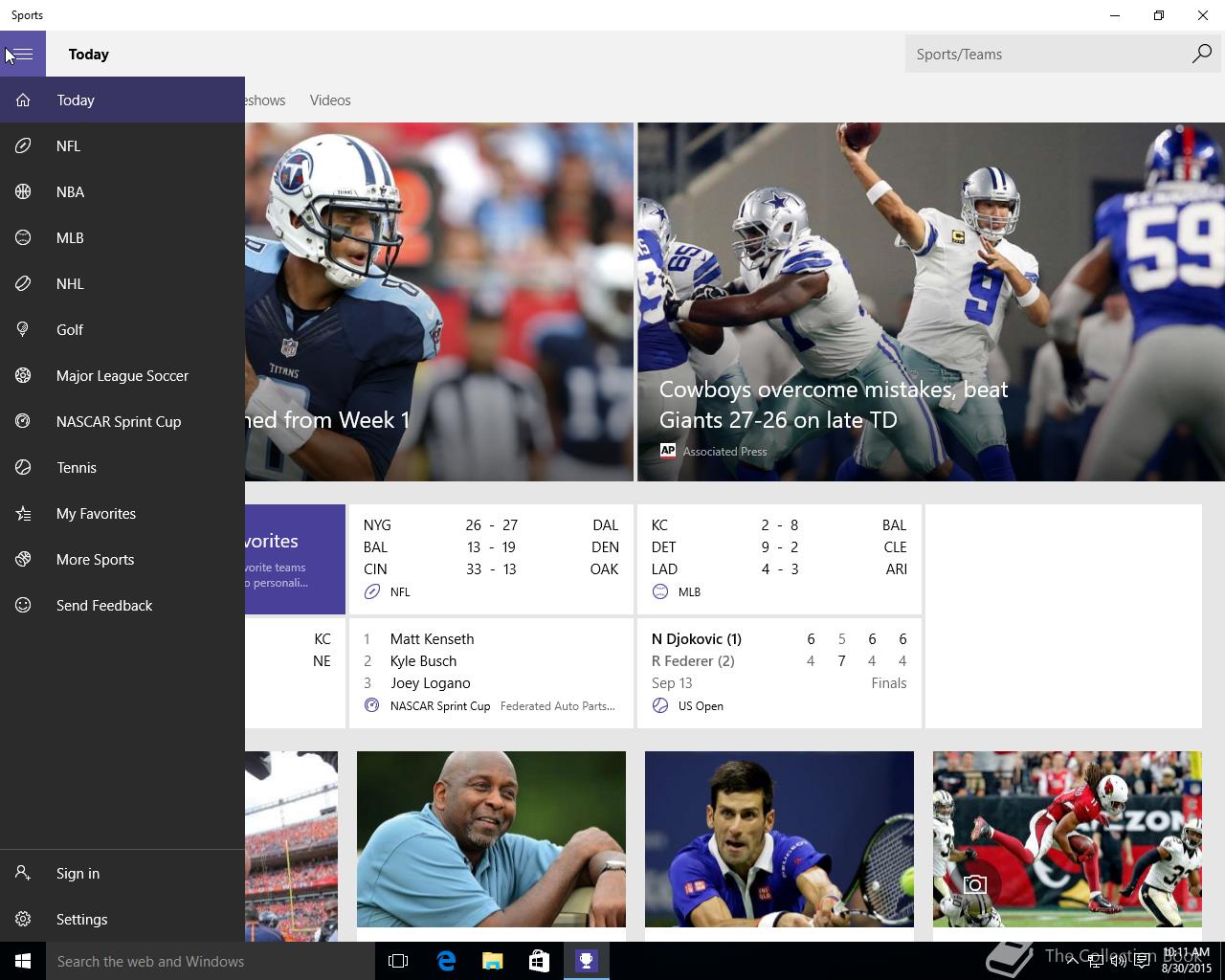
Task: Open Windows Store from taskbar
Action: (539, 961)
